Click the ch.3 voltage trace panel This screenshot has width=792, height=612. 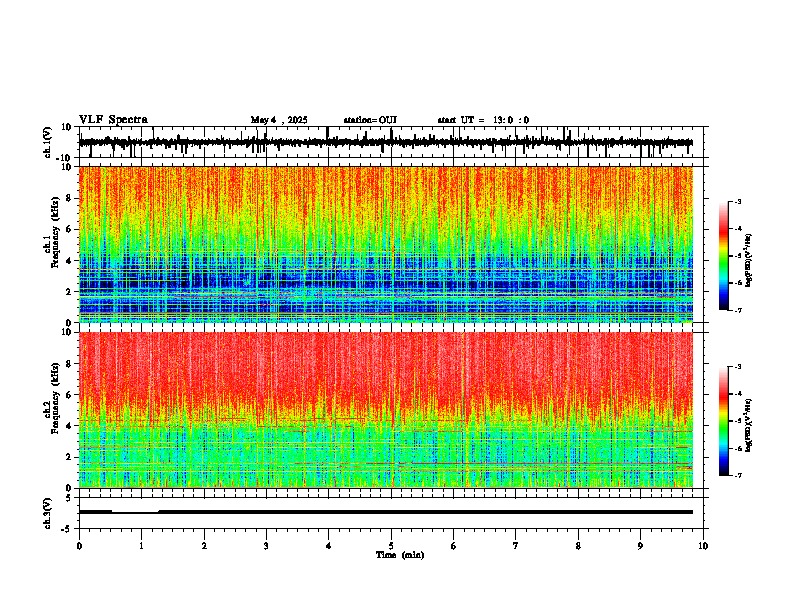pyautogui.click(x=391, y=513)
